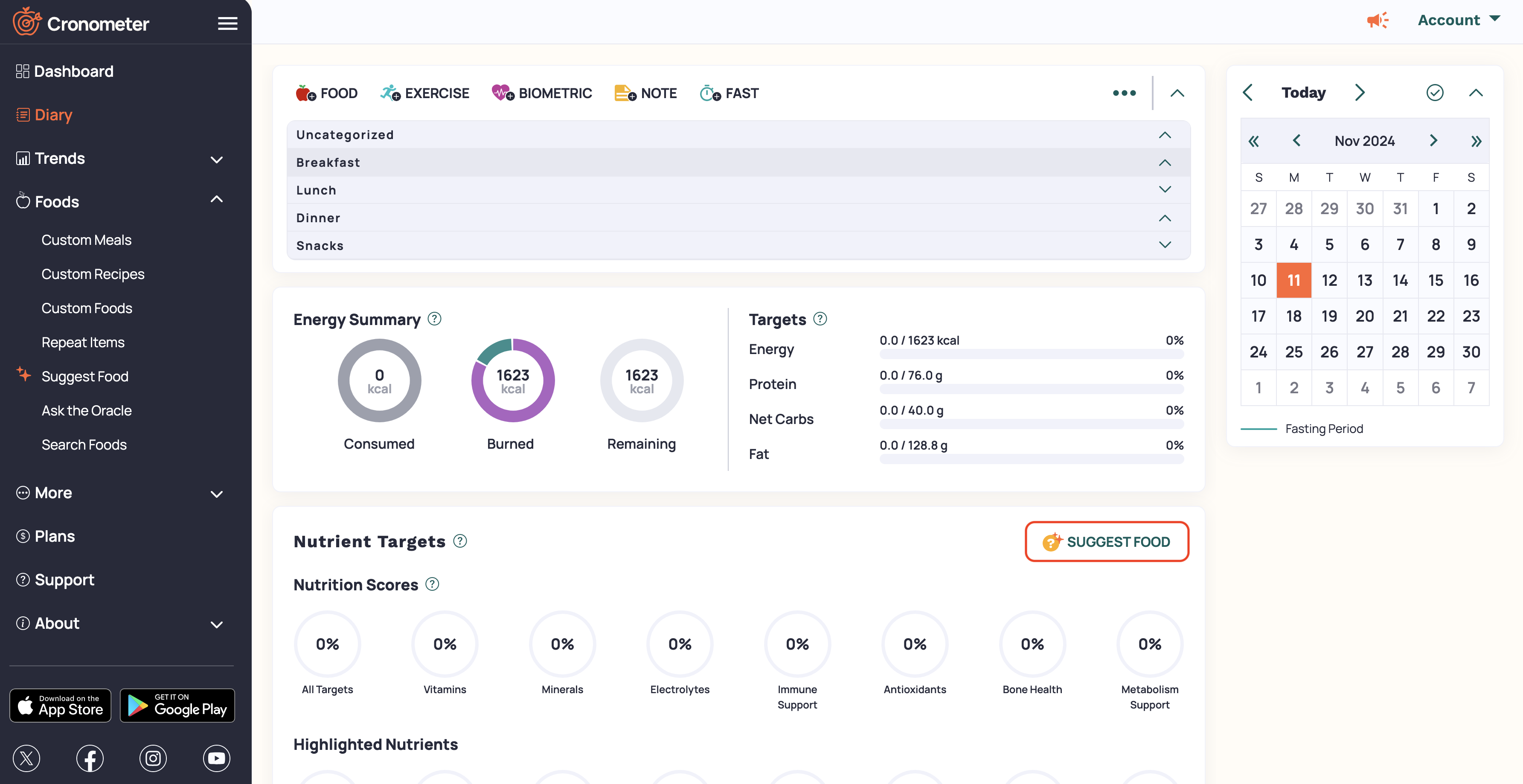Image resolution: width=1523 pixels, height=784 pixels.
Task: Open Cronometer YouTube channel
Action: [216, 758]
